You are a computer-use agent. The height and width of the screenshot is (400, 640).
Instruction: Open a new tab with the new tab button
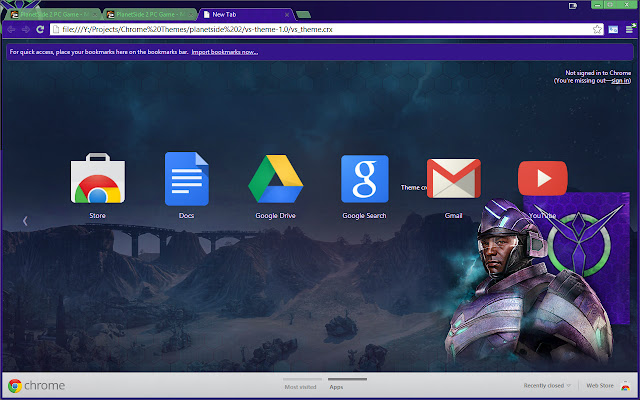coord(303,15)
